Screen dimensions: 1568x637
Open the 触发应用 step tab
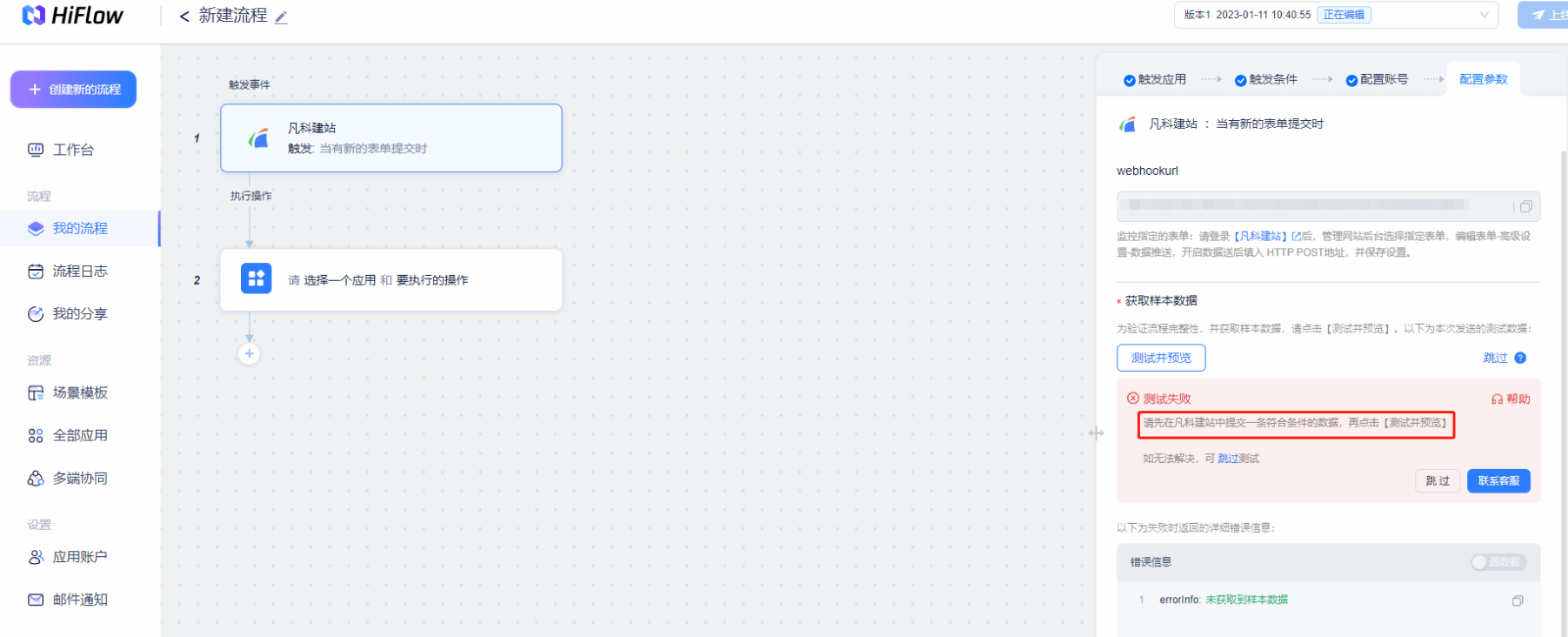pos(1155,79)
